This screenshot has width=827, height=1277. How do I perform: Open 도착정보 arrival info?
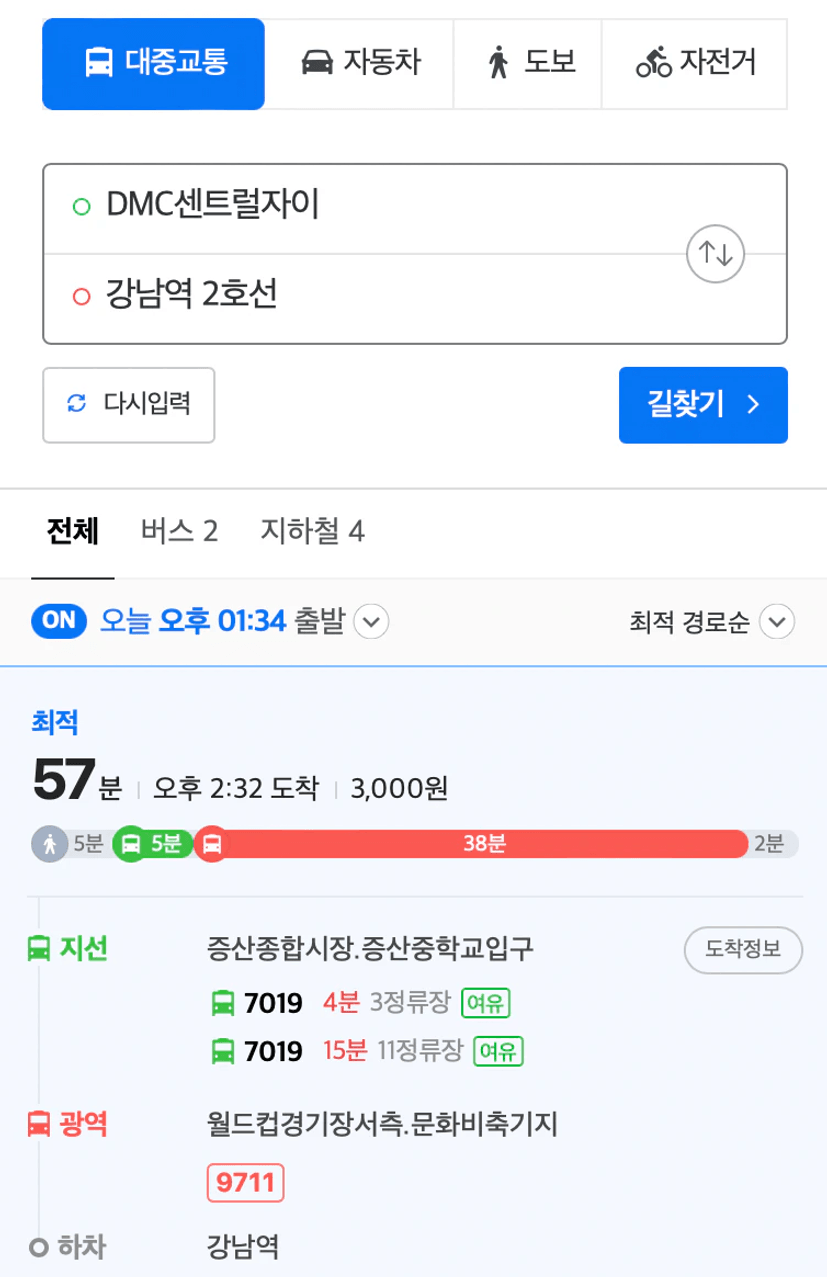pyautogui.click(x=743, y=950)
